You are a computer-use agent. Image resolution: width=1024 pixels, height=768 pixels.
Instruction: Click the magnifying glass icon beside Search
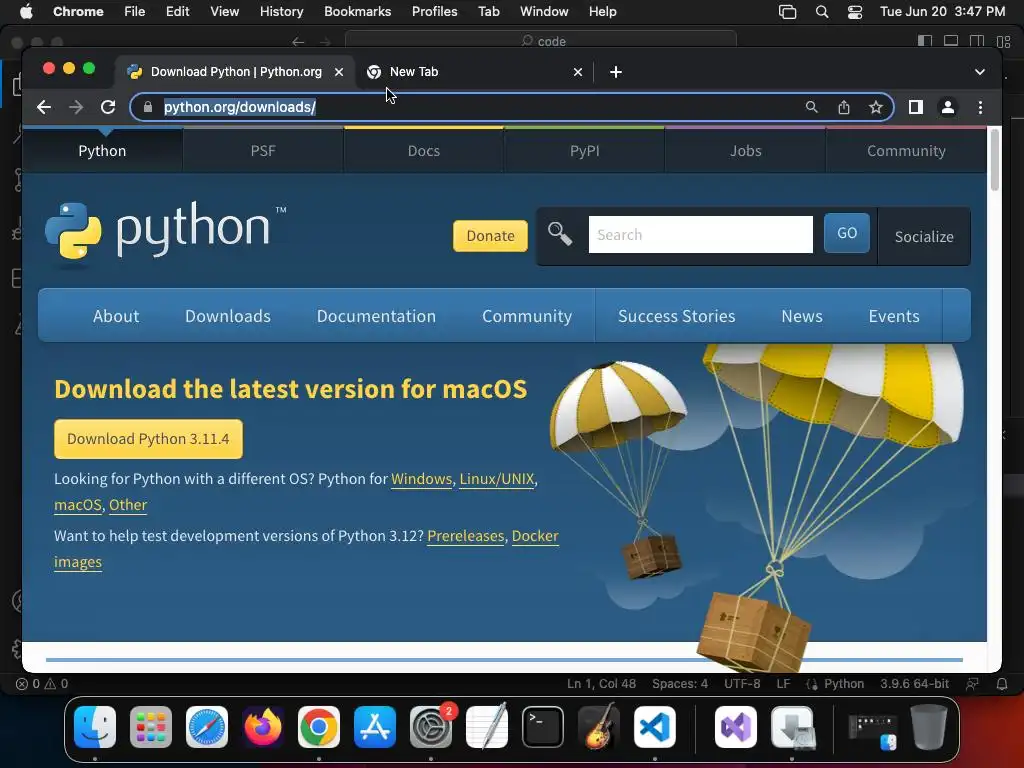[x=560, y=234]
